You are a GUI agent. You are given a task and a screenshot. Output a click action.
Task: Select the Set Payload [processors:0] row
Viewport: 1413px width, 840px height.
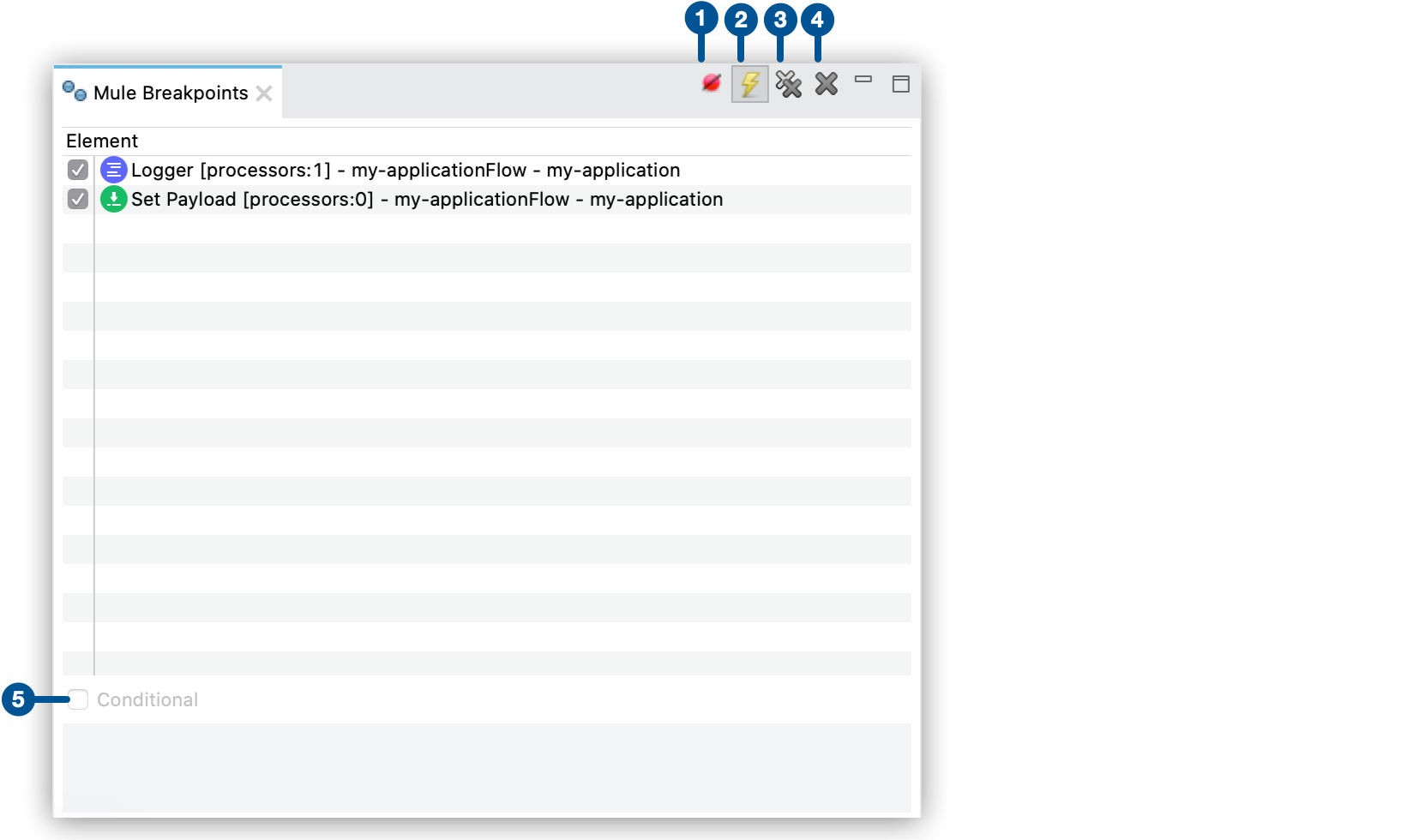click(x=487, y=199)
